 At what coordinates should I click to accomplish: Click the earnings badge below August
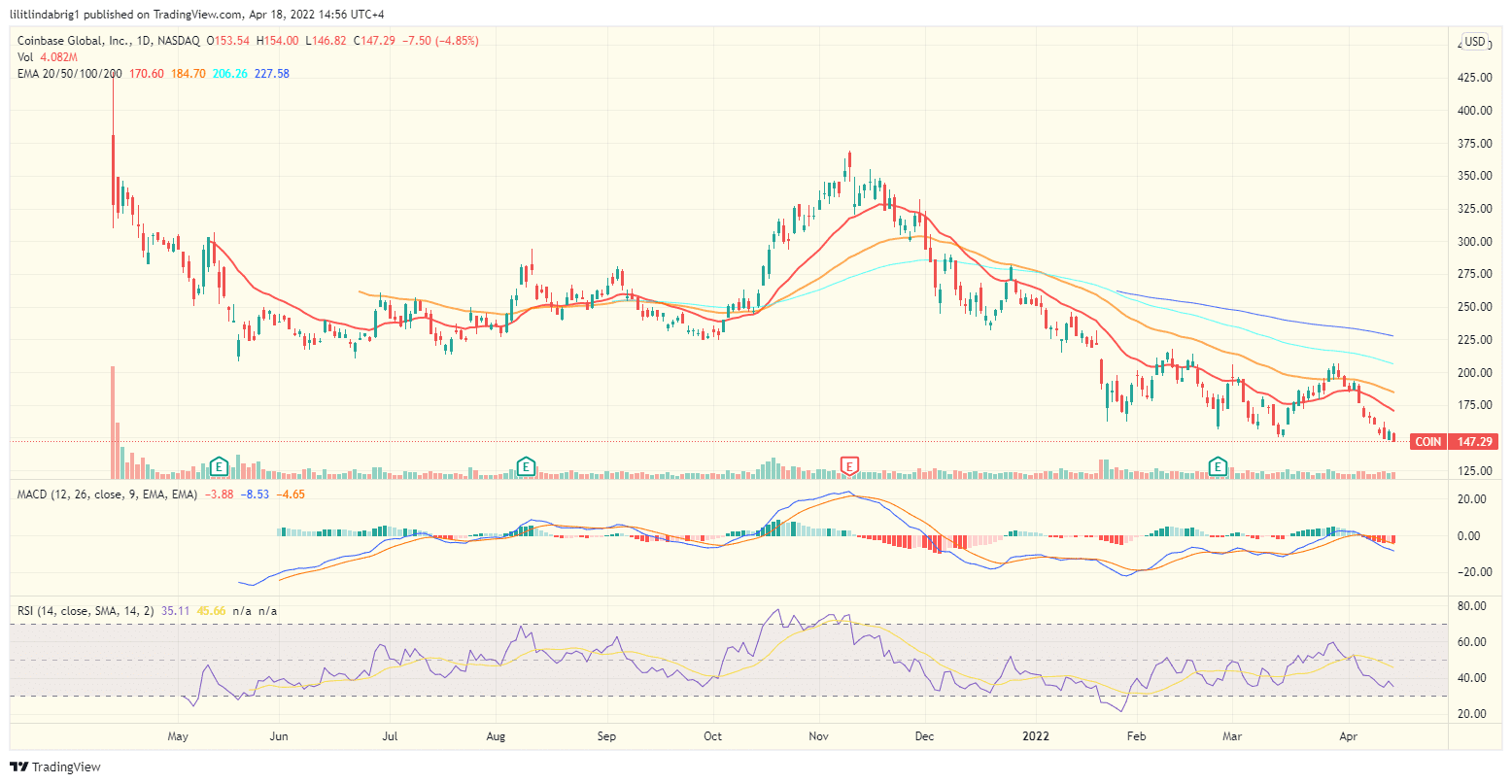pyautogui.click(x=526, y=467)
